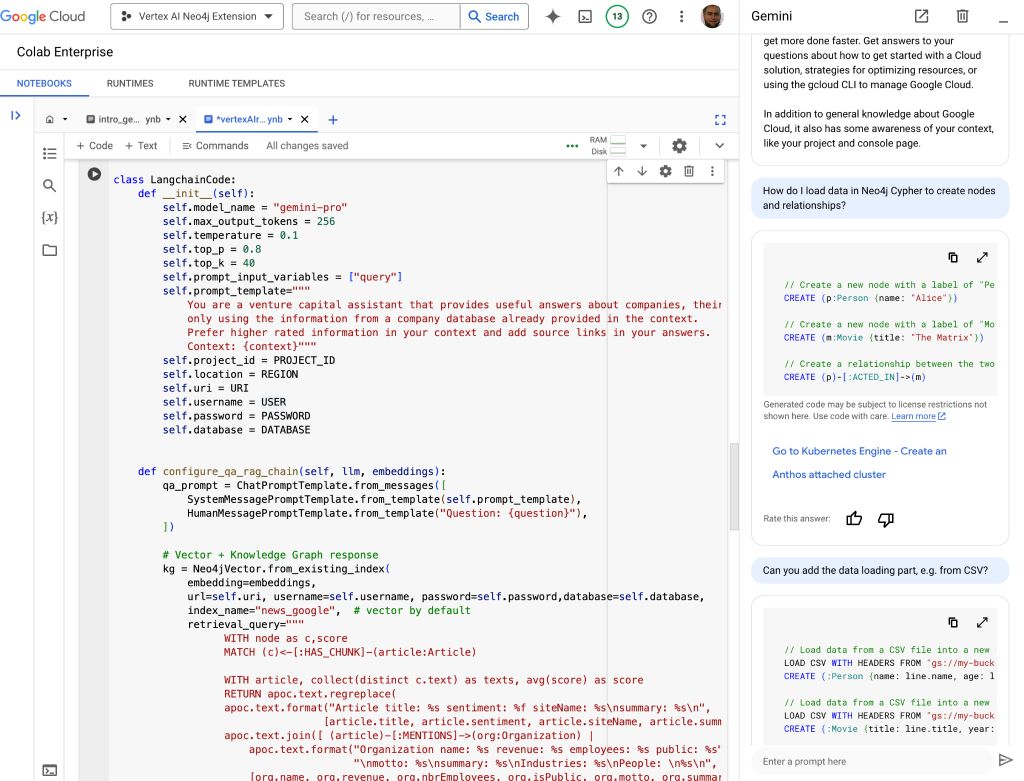Open the three green dots status indicator
Image resolution: width=1024 pixels, height=781 pixels.
pyautogui.click(x=572, y=146)
